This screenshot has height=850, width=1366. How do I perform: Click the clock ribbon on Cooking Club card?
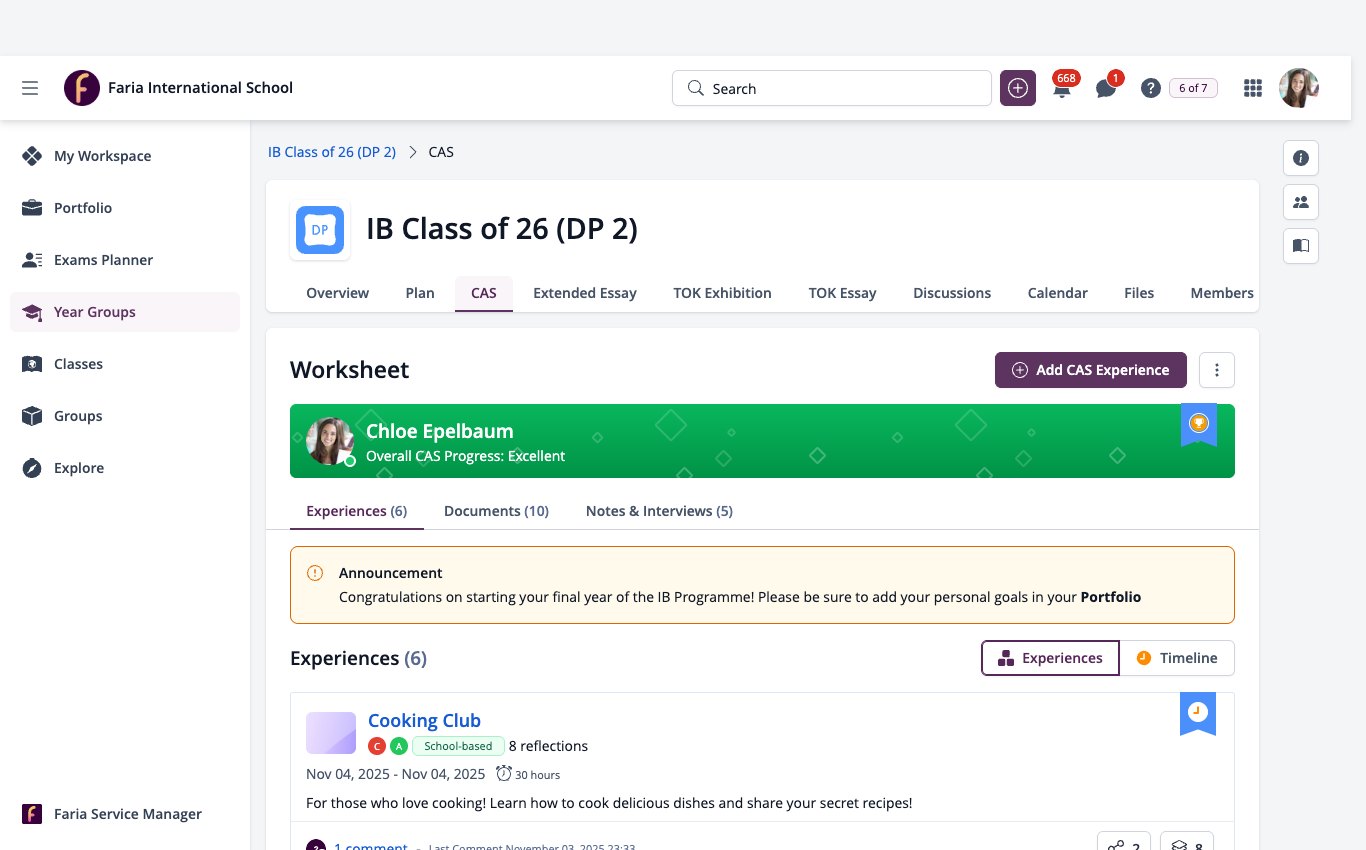click(1198, 714)
